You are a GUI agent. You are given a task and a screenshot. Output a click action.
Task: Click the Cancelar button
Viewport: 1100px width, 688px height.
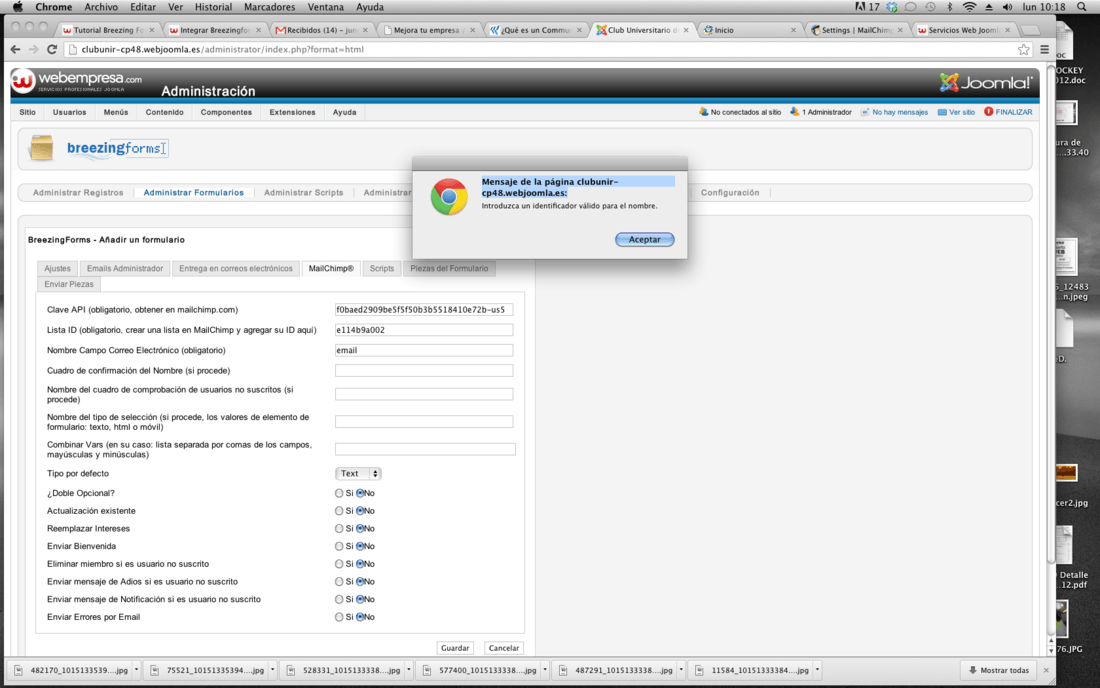[x=504, y=648]
